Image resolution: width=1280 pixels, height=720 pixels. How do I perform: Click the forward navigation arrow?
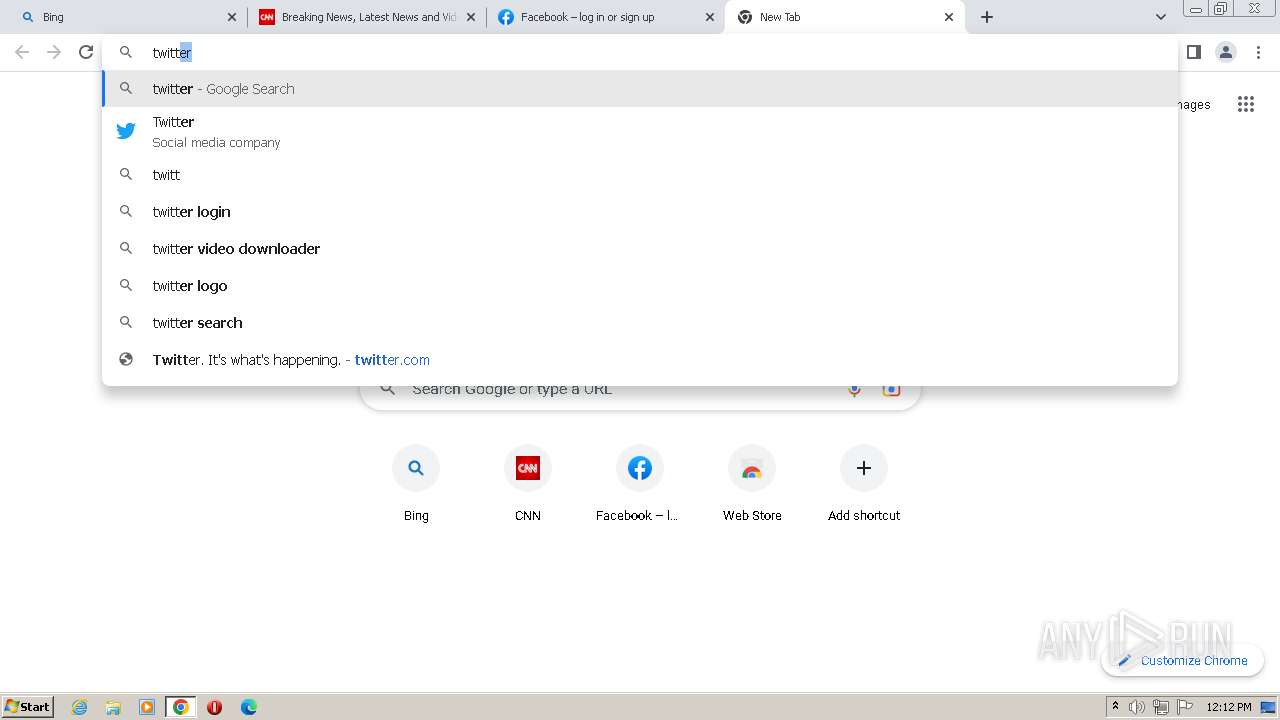click(x=54, y=52)
